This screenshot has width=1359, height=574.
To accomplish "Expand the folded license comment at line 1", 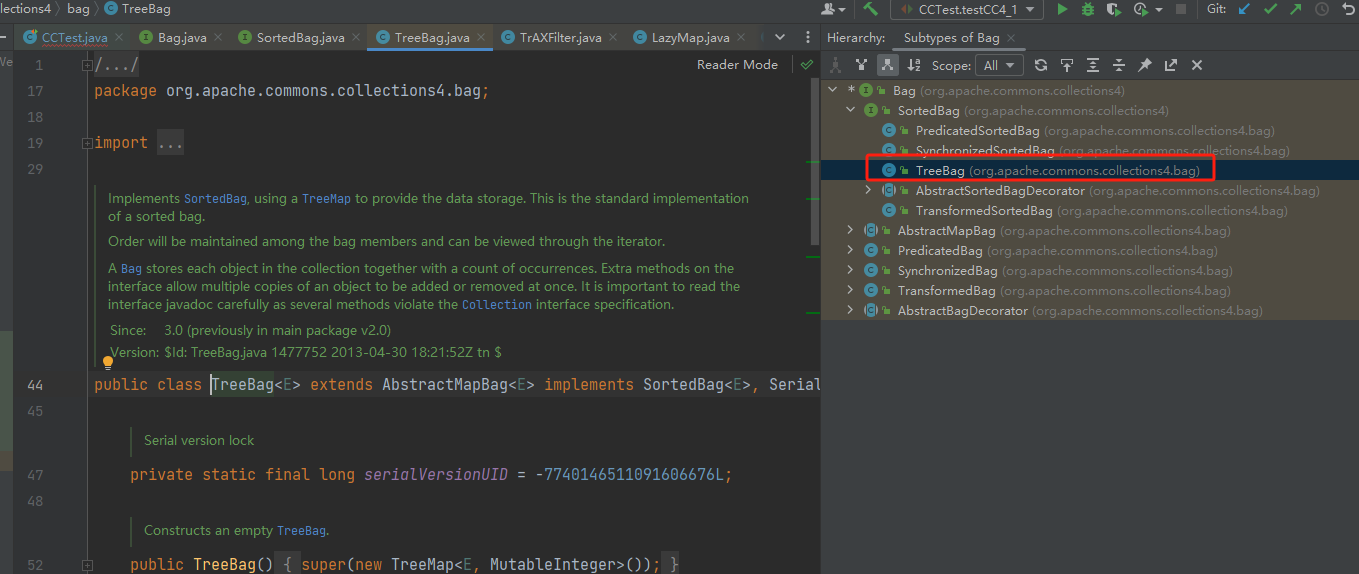I will tap(87, 65).
